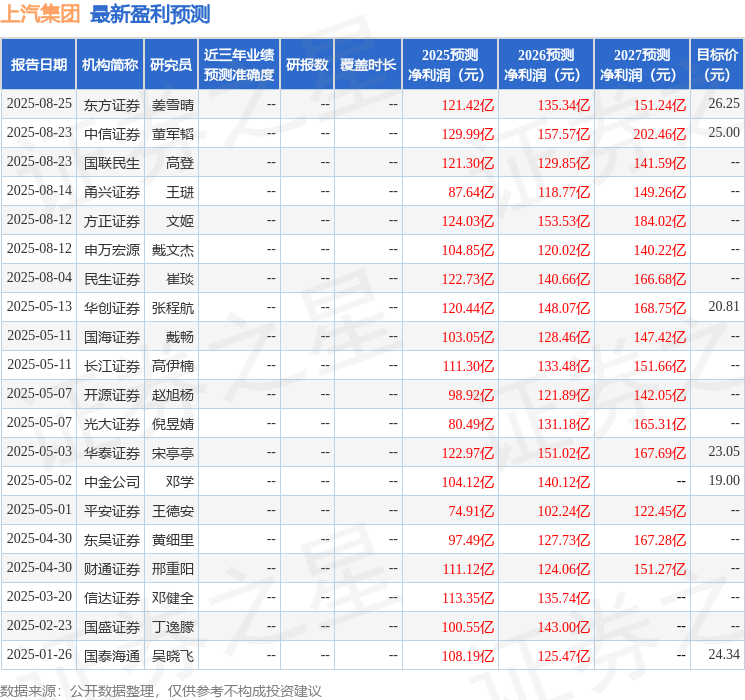The height and width of the screenshot is (700, 745).
Task: Click the 2027预测净利润 column header
Action: click(642, 65)
